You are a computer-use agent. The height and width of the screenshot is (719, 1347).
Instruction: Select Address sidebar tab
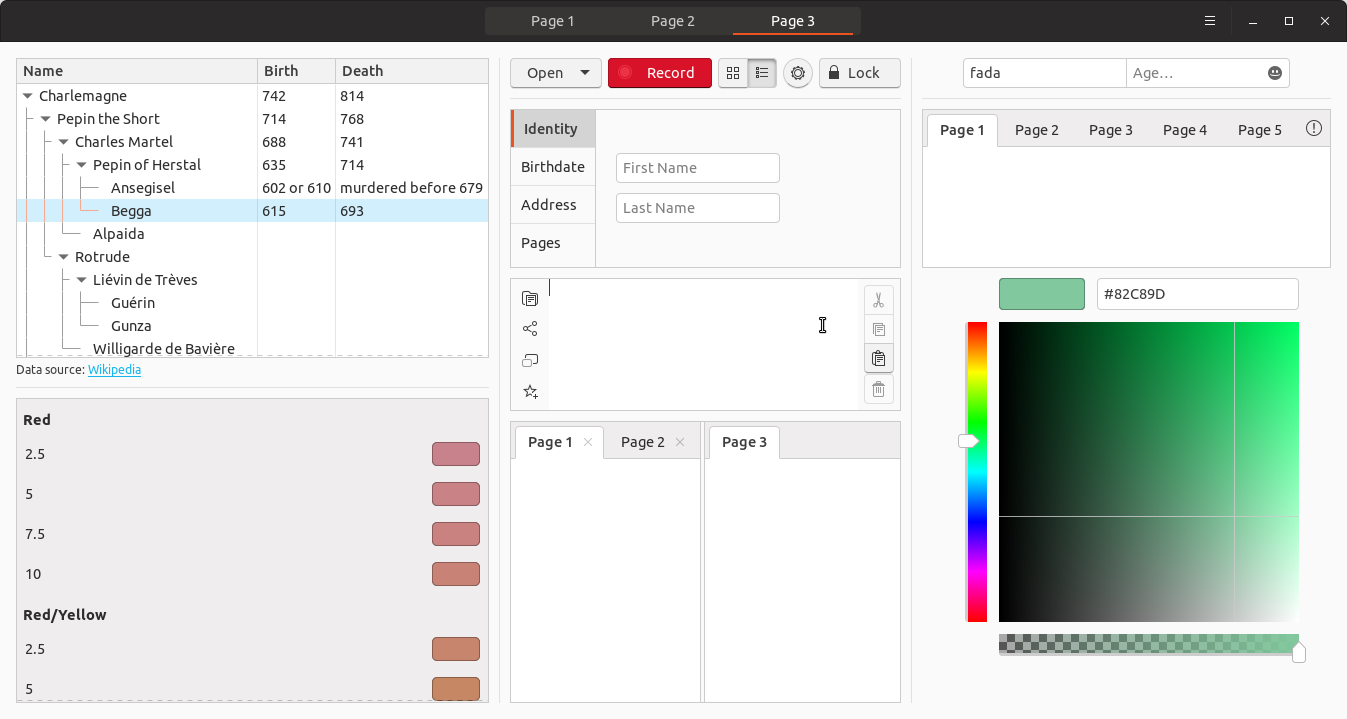(x=553, y=205)
